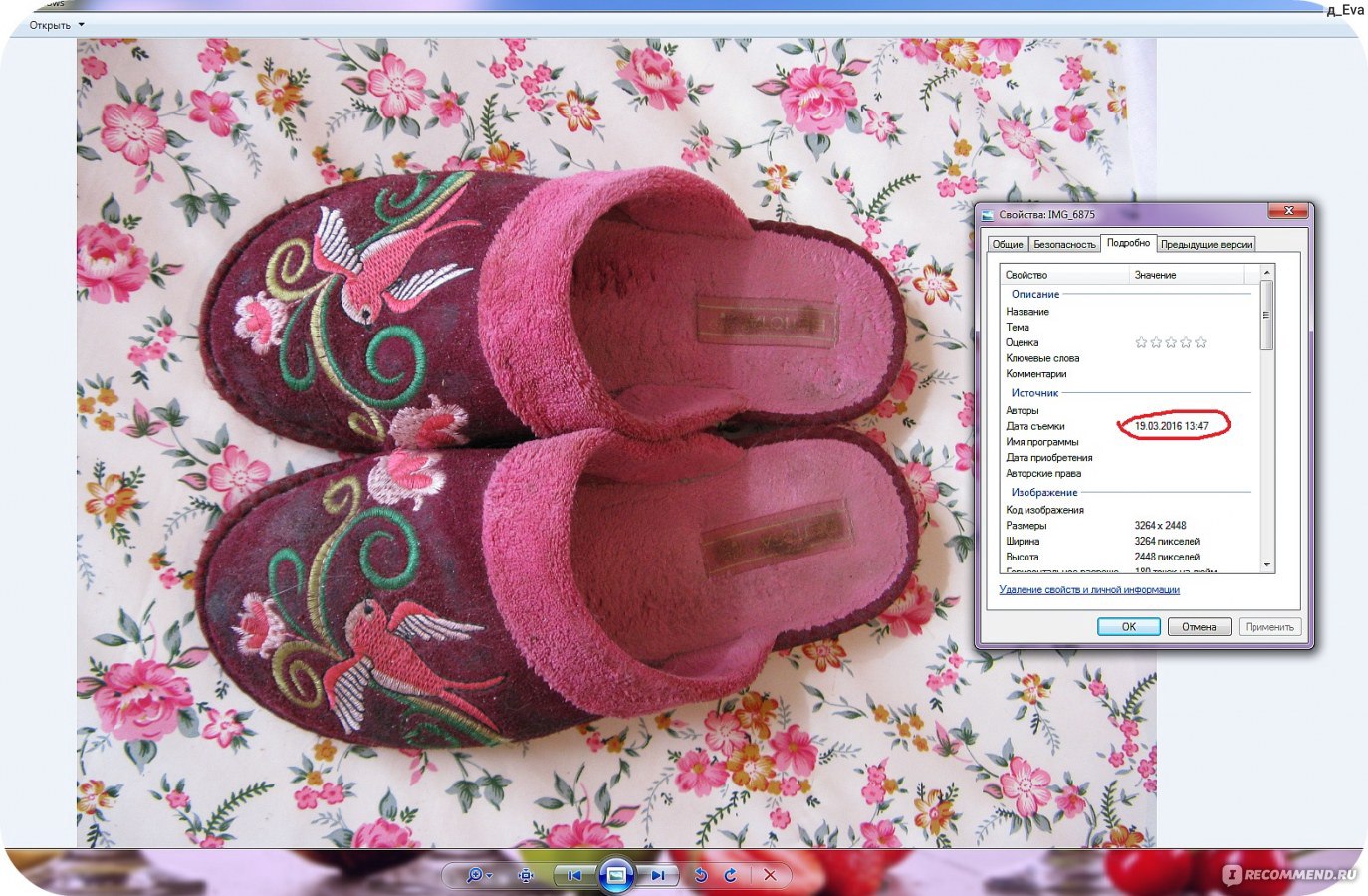Select the 'Размеры' property label
Image resolution: width=1368 pixels, height=896 pixels.
pyautogui.click(x=1026, y=526)
